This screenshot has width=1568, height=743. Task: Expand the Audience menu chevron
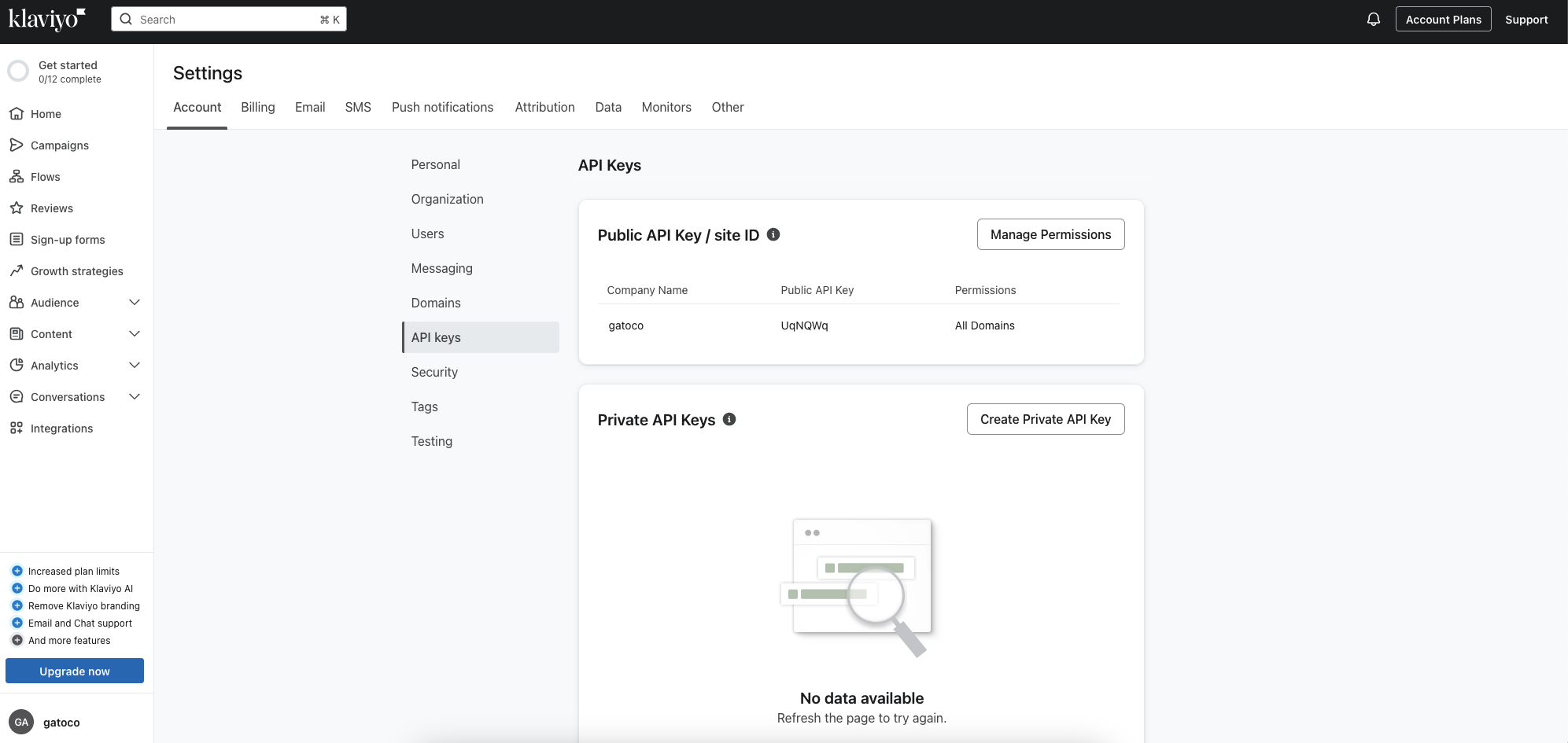135,303
